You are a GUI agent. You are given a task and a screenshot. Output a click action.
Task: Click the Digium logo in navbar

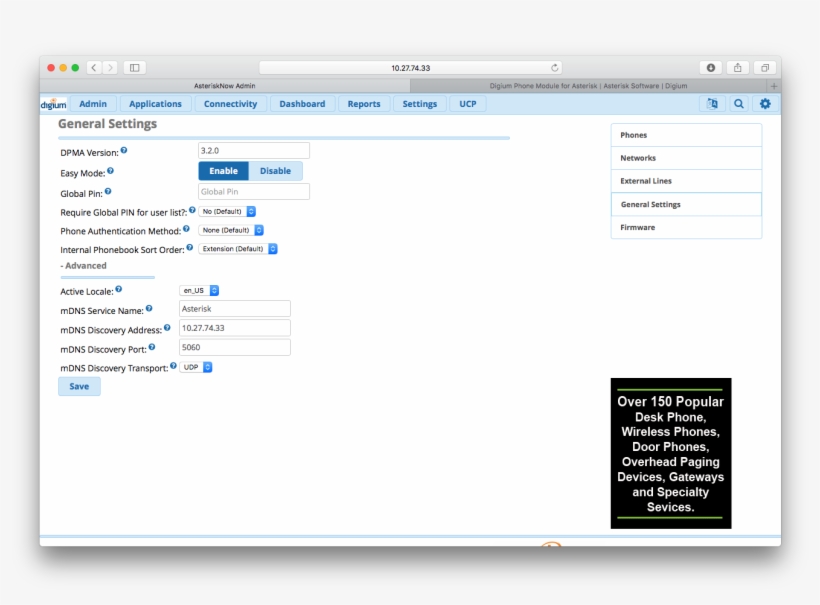52,103
